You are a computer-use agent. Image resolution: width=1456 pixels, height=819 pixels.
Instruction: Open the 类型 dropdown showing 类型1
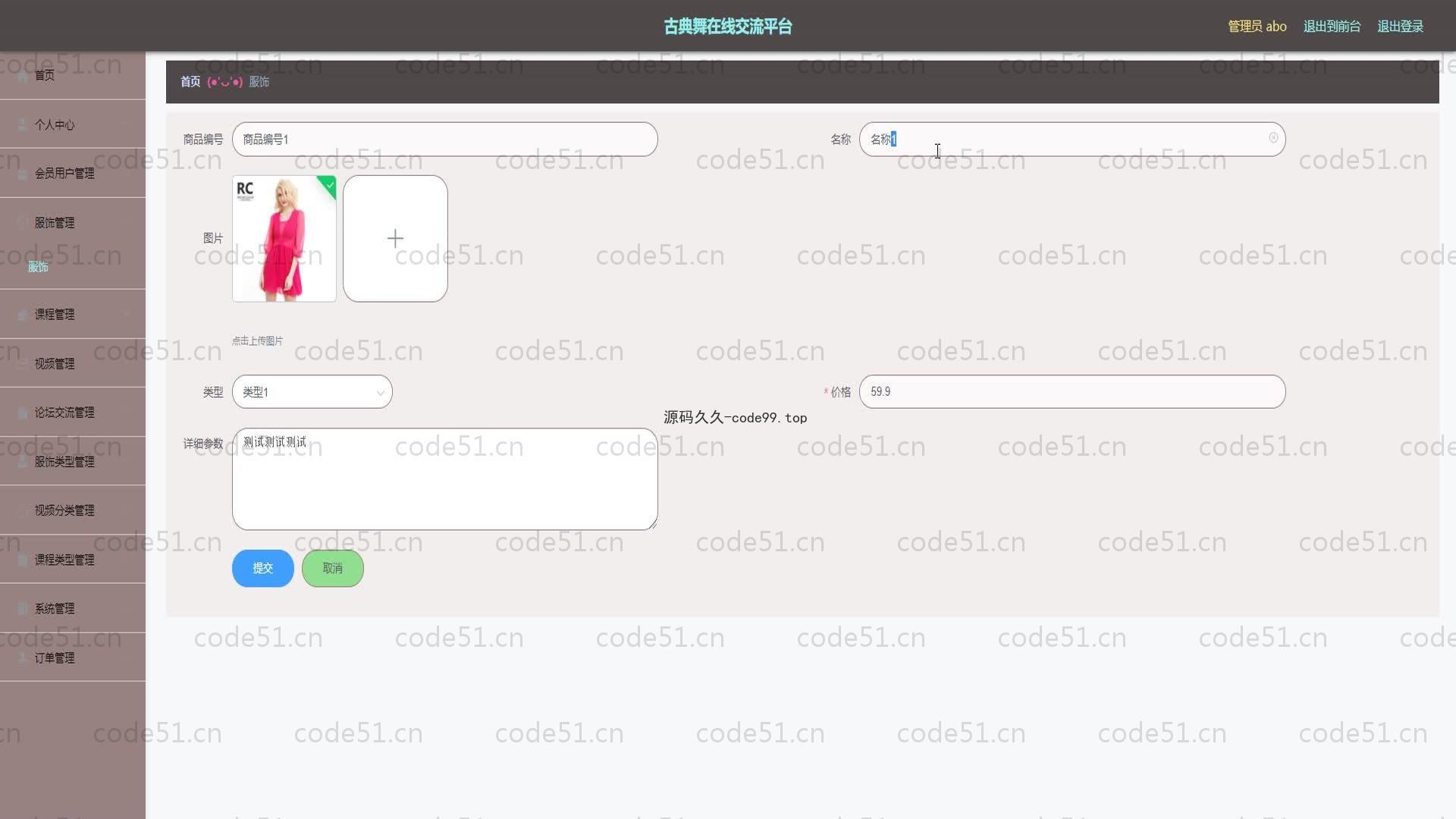click(x=312, y=392)
